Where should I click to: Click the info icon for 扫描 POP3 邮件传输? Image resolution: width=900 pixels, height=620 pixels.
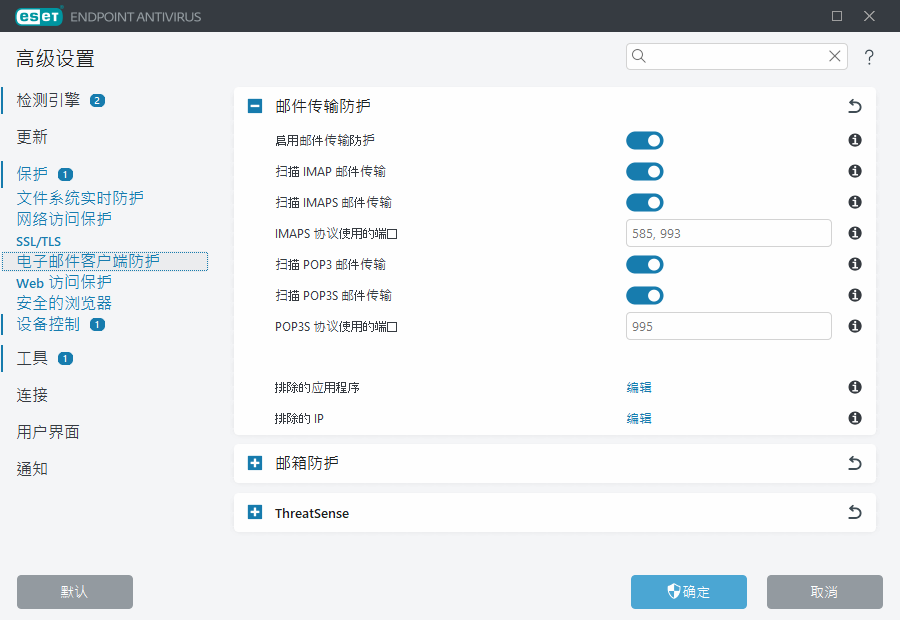point(855,264)
